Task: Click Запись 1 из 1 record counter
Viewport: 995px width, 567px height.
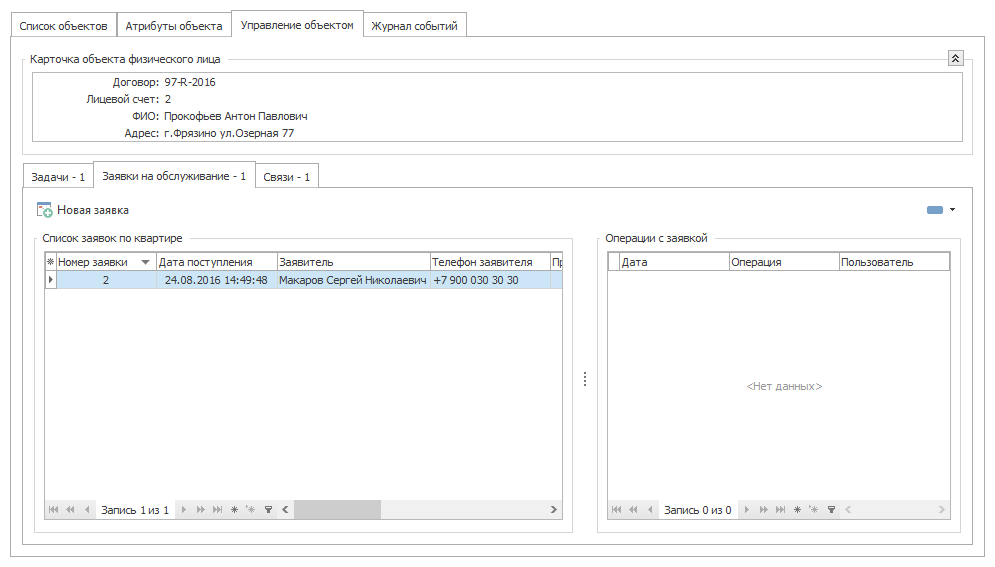Action: click(x=135, y=510)
